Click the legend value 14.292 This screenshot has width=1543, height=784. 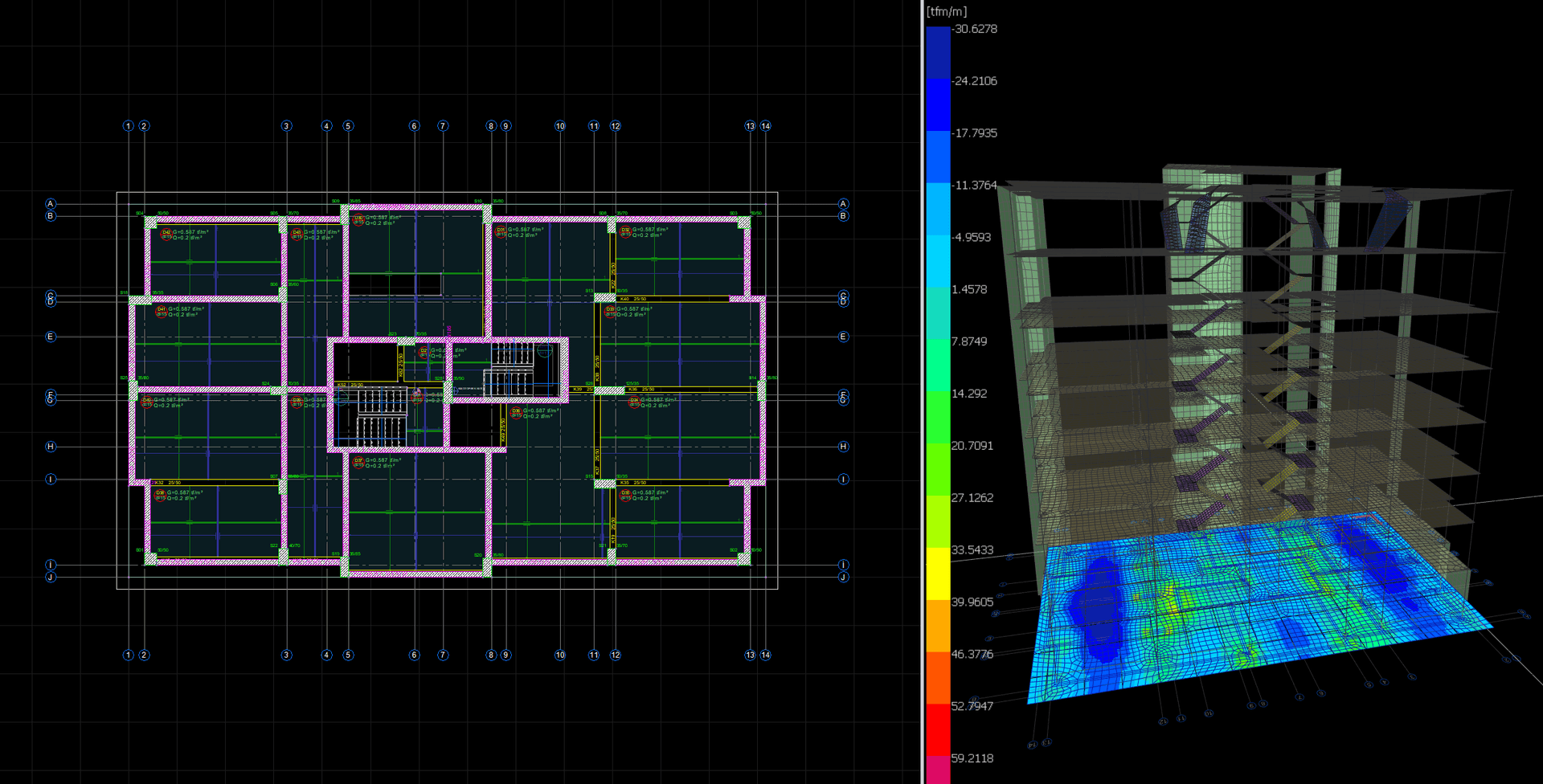pyautogui.click(x=969, y=394)
